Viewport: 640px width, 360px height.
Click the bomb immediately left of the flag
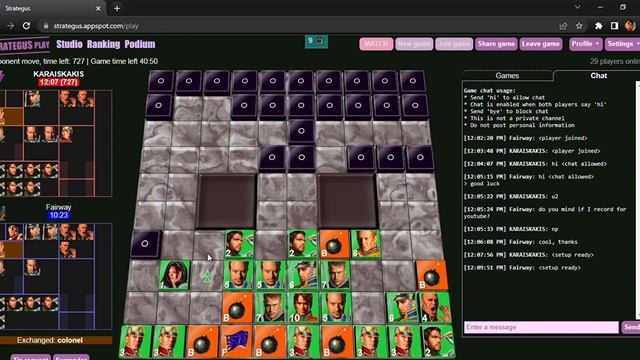(x=203, y=342)
